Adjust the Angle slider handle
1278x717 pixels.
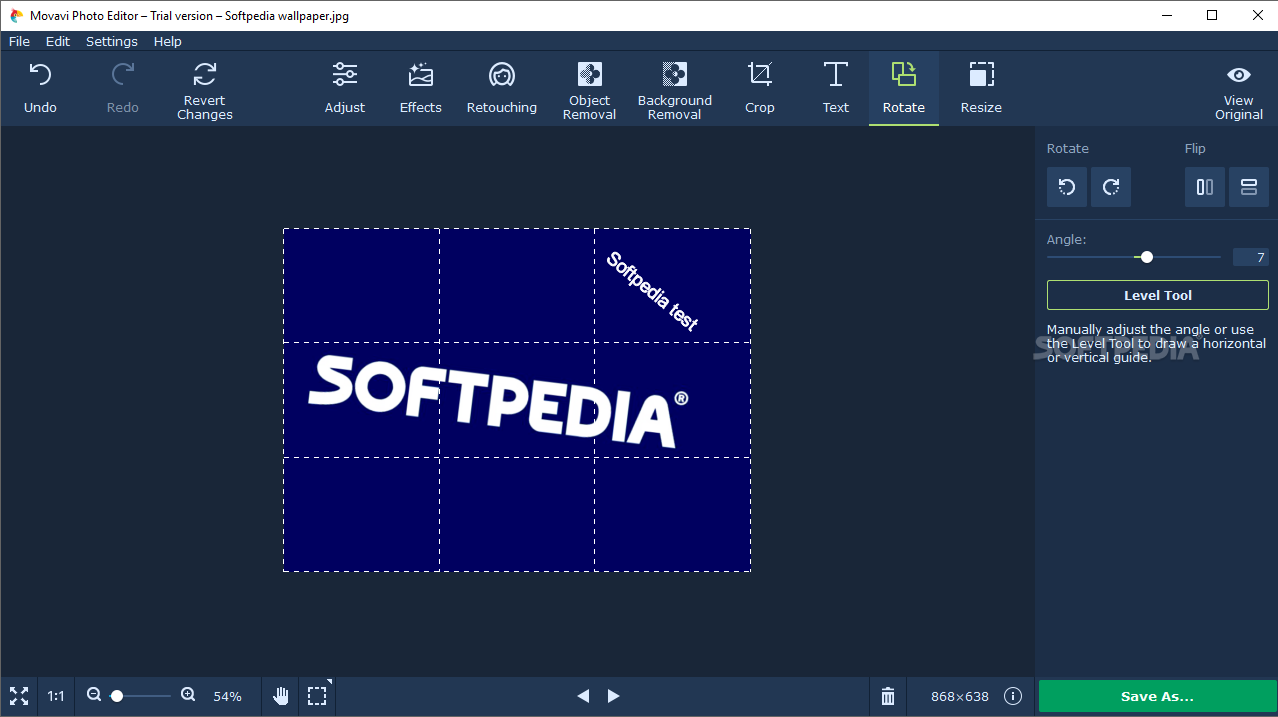tap(1147, 257)
